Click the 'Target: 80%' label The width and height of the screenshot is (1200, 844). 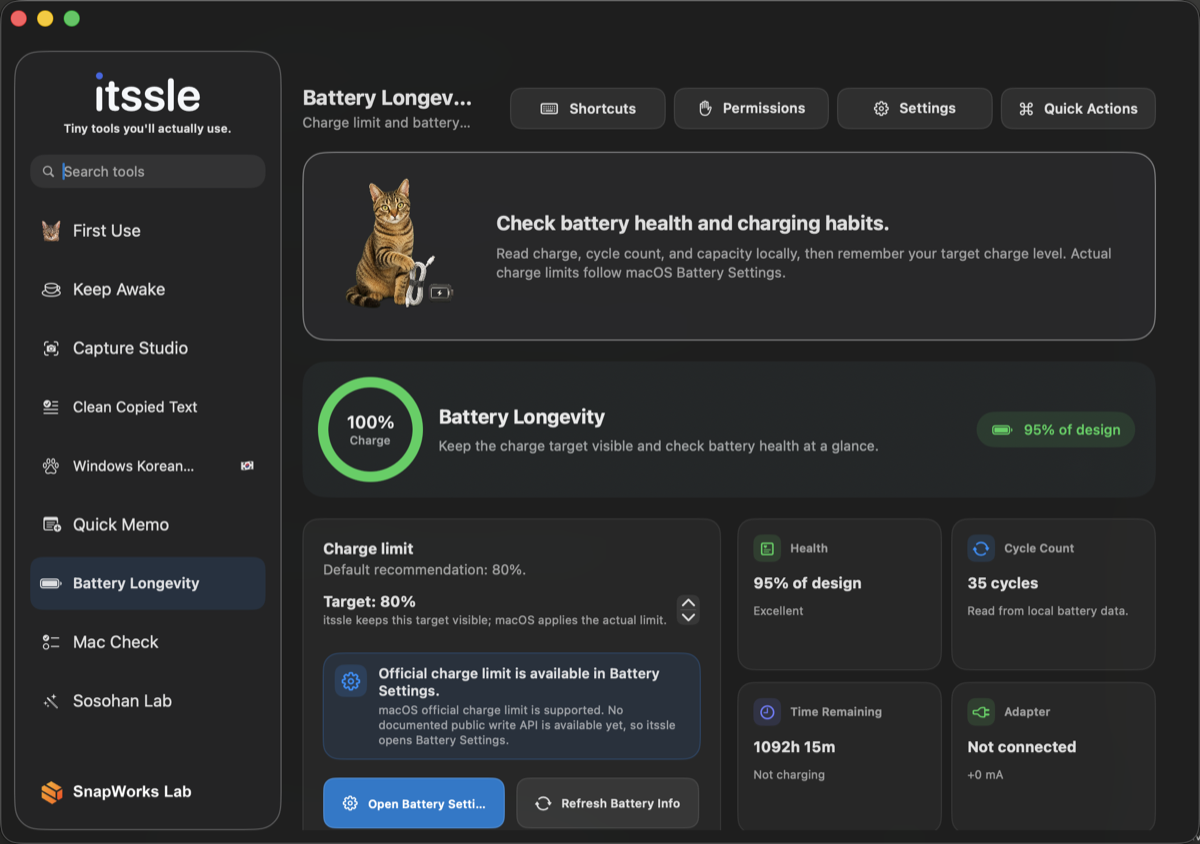pos(369,602)
